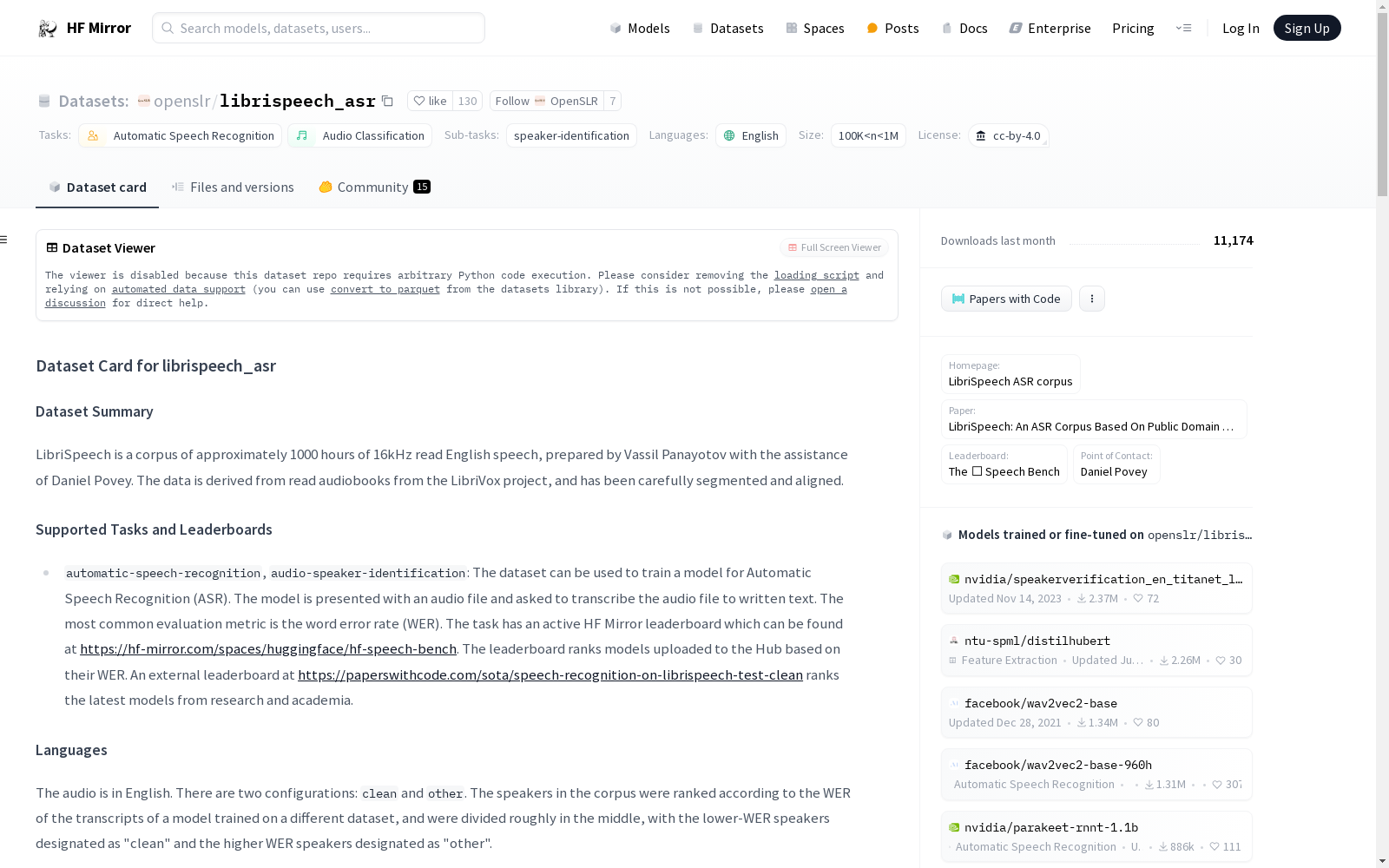Copy the dataset name with the copy icon

pos(387,102)
